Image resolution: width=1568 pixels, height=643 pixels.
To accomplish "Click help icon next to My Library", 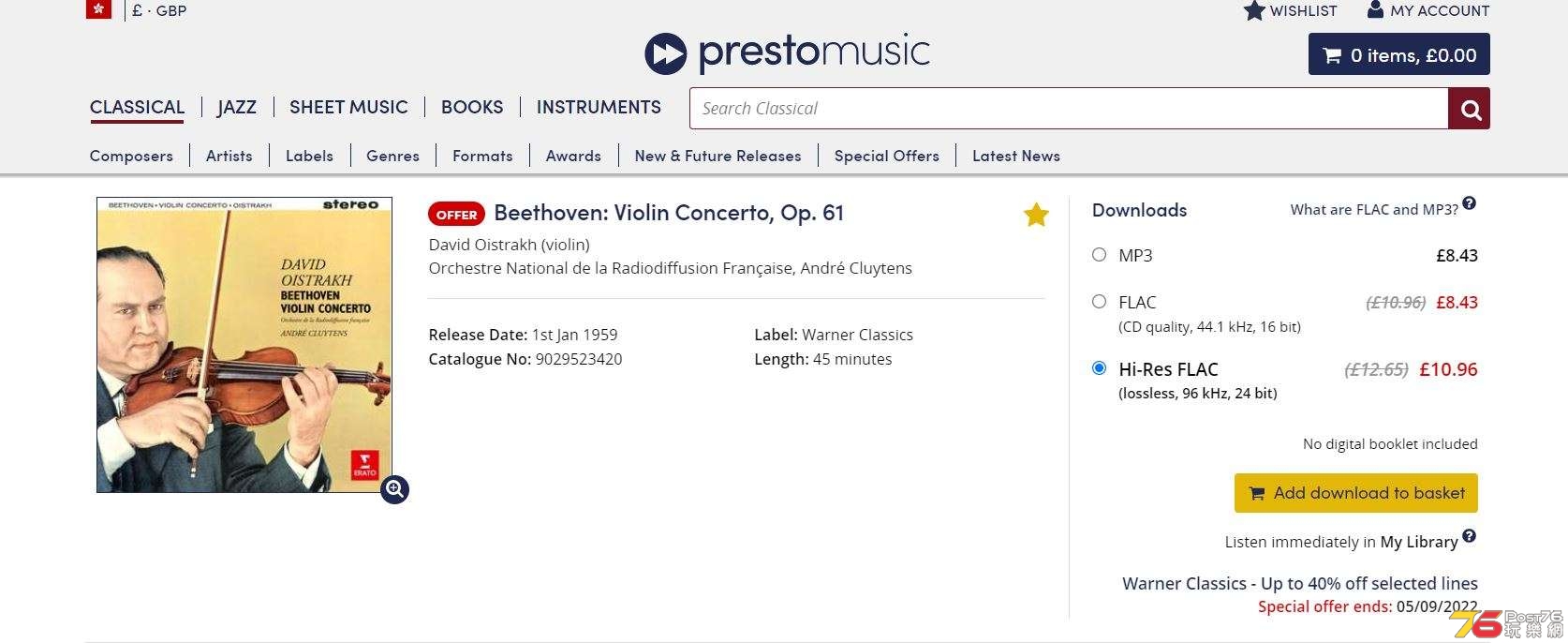I will coord(1469,536).
